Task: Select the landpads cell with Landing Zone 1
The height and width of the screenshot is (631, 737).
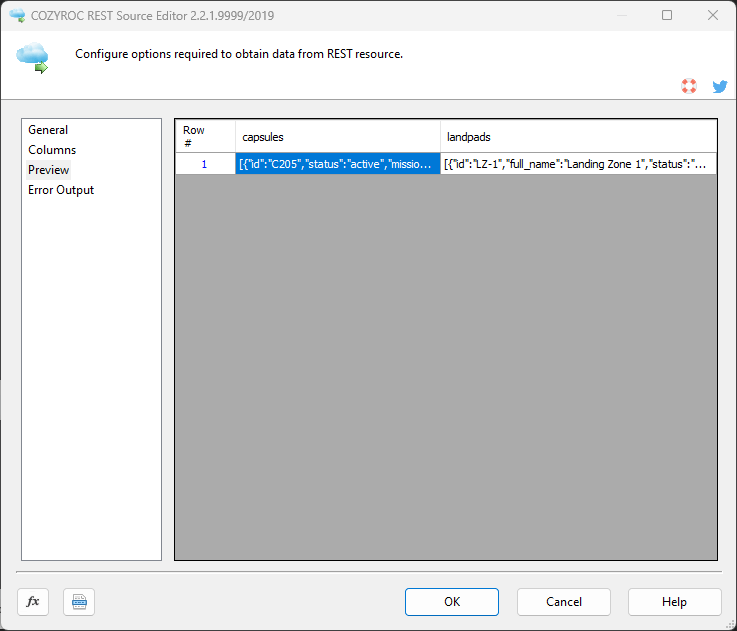Action: pos(579,164)
